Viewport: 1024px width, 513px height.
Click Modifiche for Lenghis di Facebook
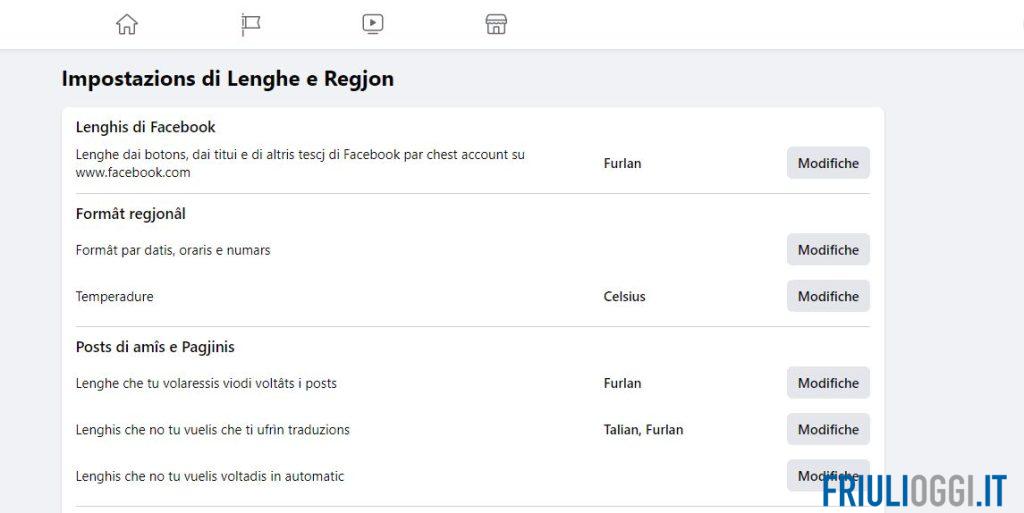(828, 163)
